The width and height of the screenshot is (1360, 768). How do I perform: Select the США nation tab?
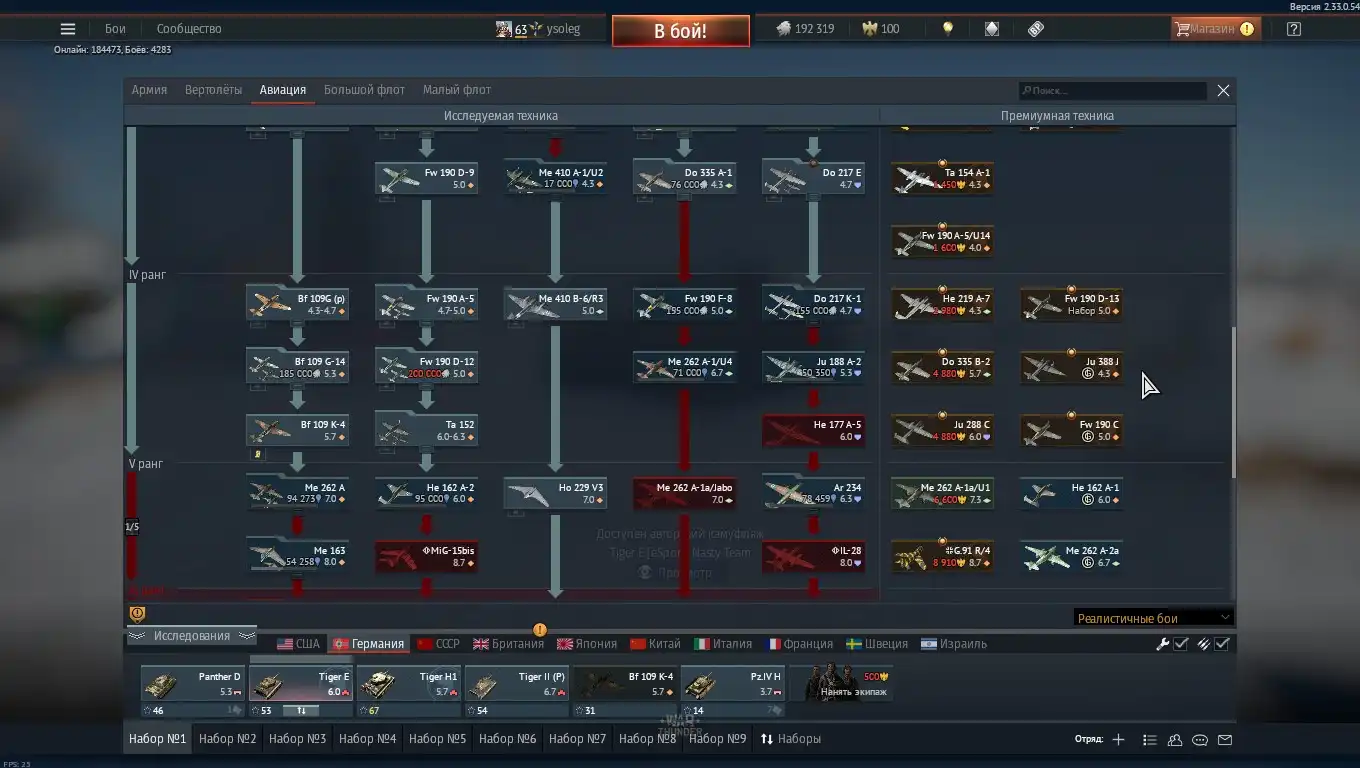coord(298,644)
